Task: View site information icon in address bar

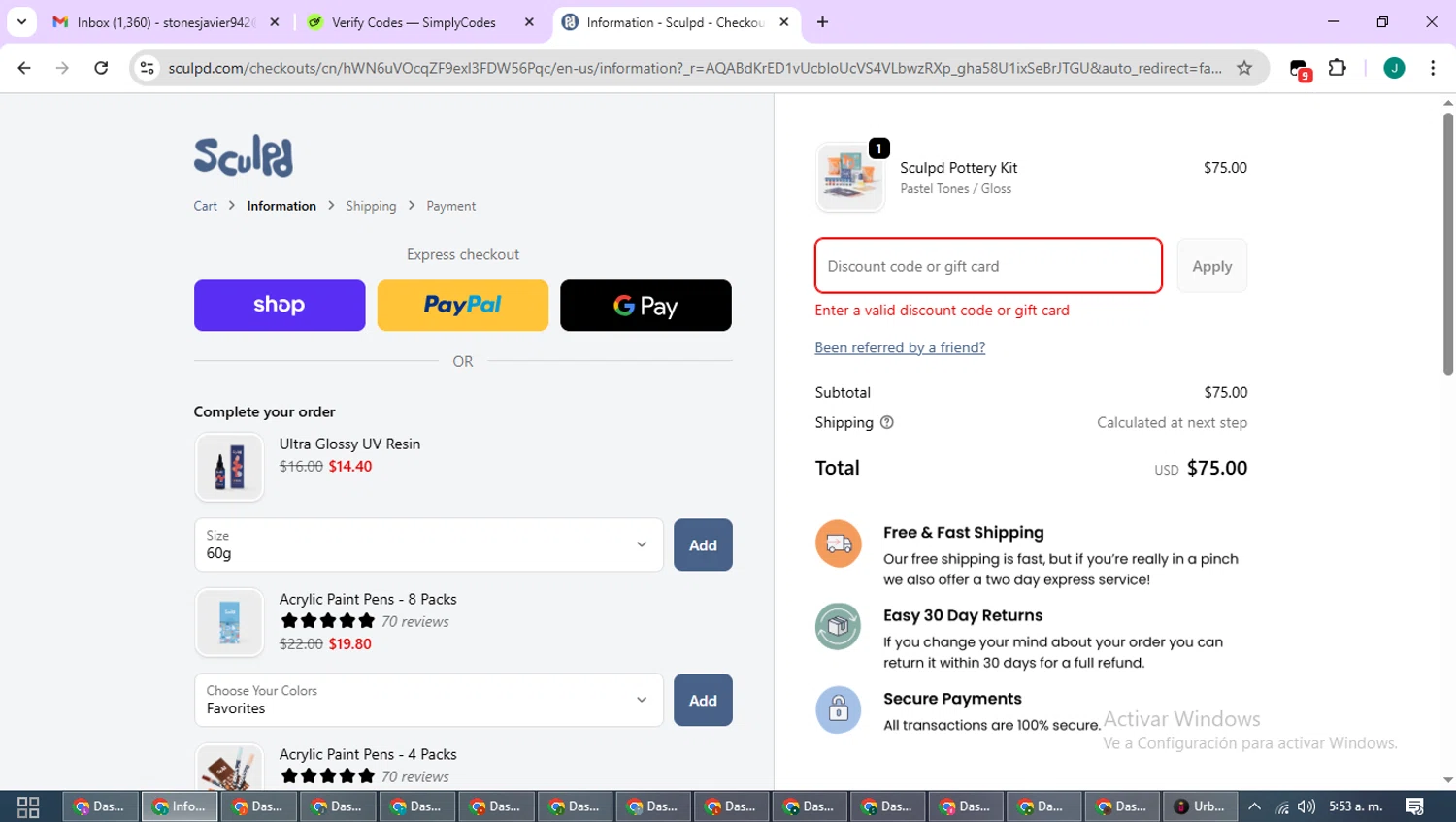Action: click(148, 68)
